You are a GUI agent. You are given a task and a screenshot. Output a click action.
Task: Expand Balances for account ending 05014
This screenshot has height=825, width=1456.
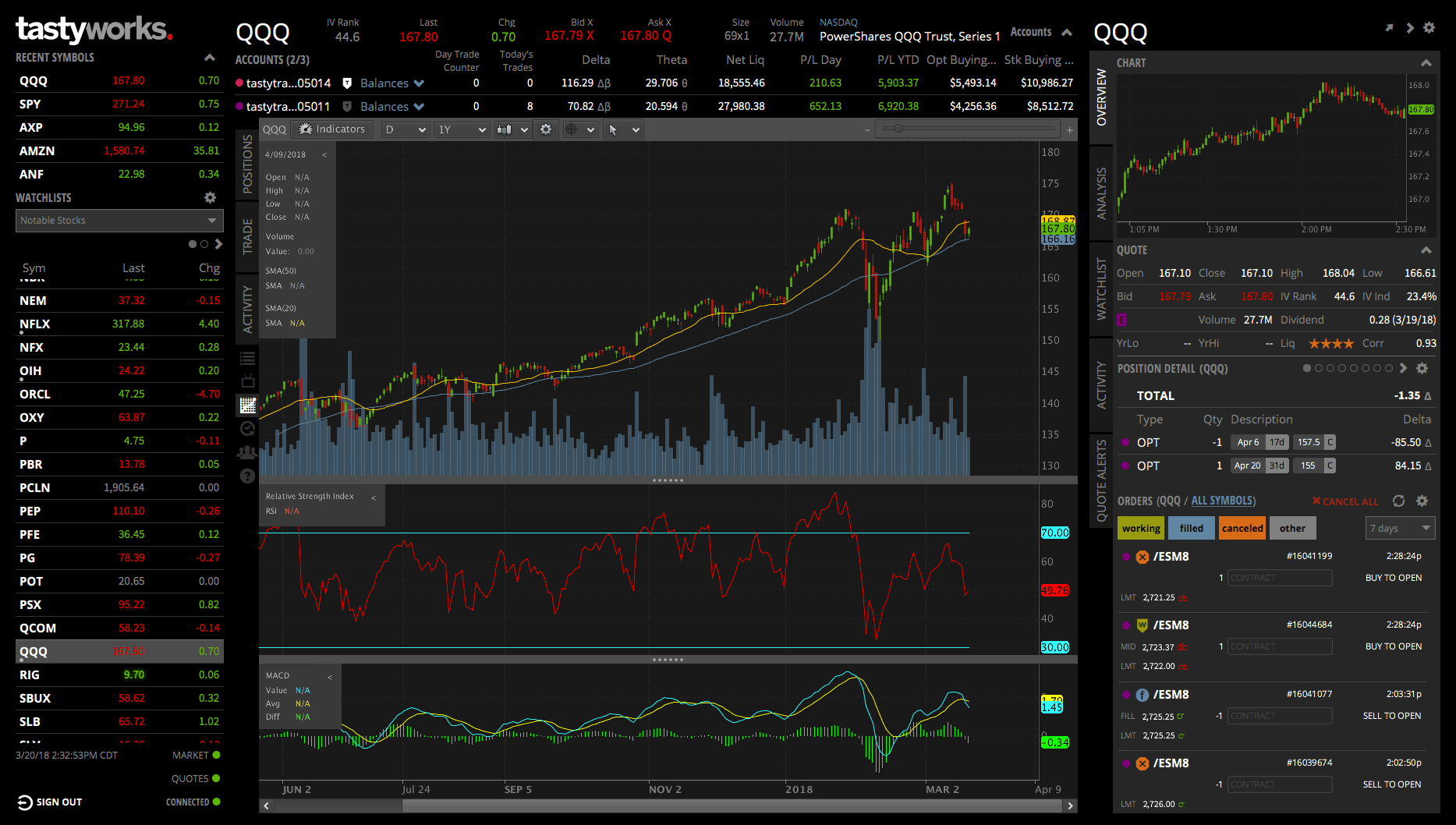coord(392,83)
